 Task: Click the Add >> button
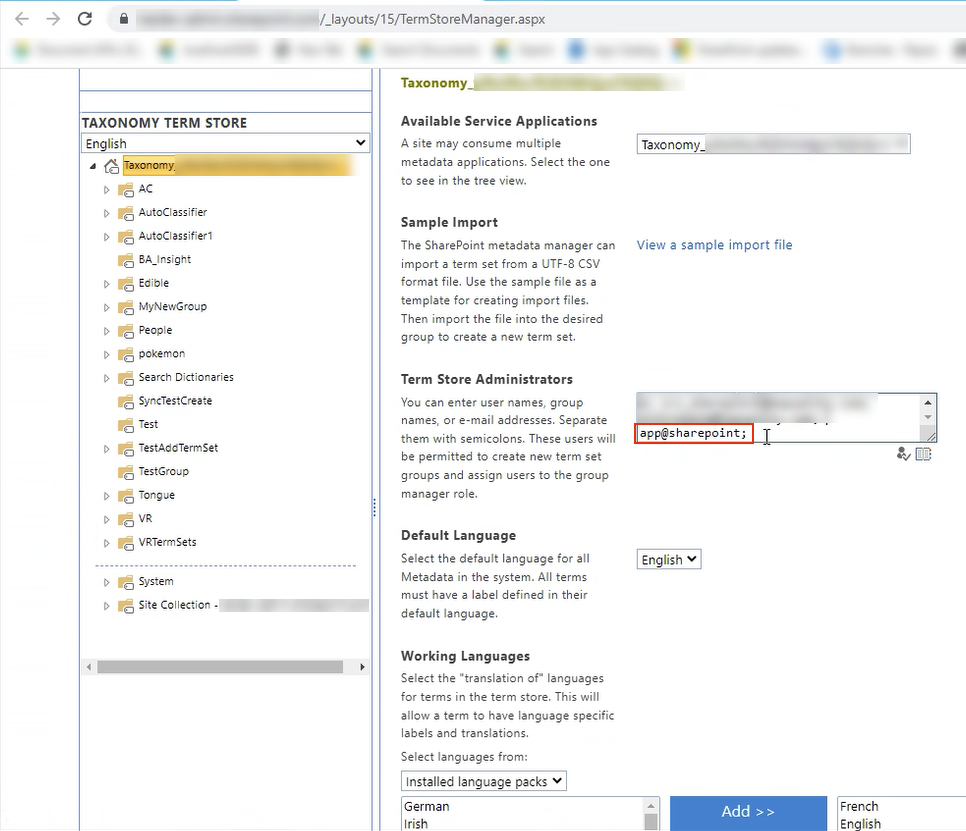point(748,812)
